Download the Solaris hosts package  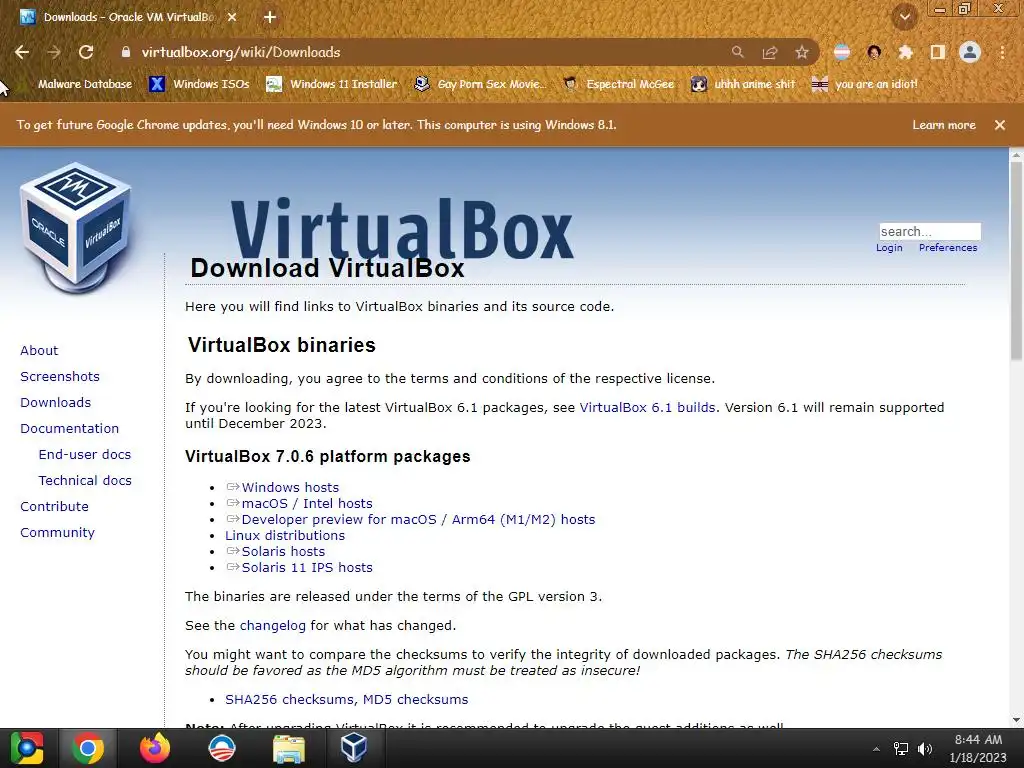point(283,551)
